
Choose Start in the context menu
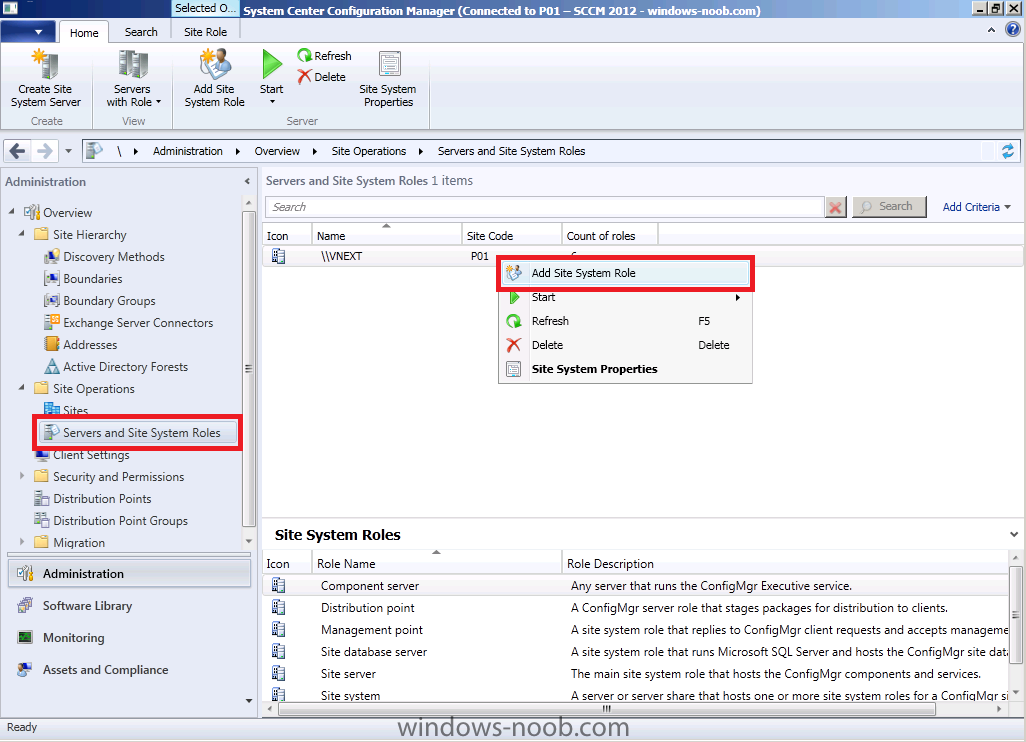[626, 298]
